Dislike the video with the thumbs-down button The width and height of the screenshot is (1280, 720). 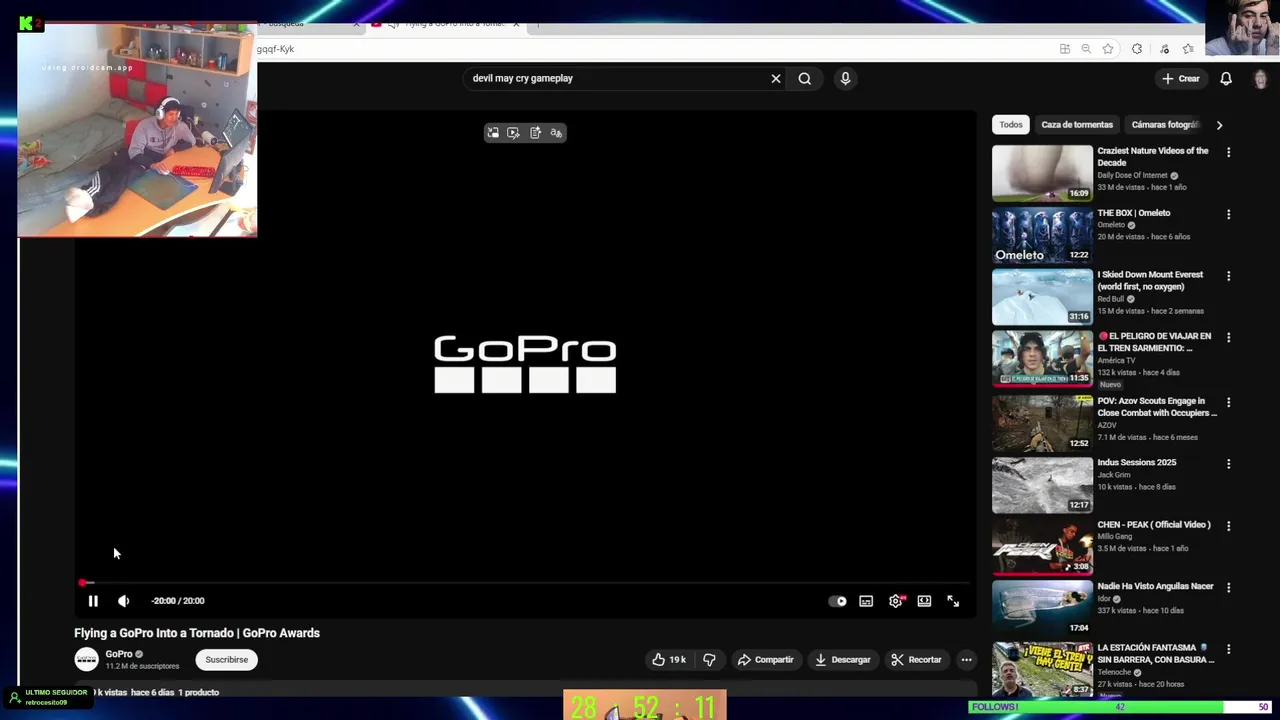pos(709,659)
